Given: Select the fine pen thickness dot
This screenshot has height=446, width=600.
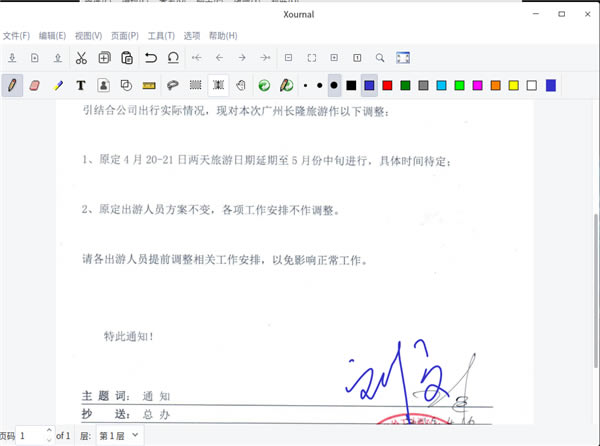Looking at the screenshot, I should pos(305,85).
